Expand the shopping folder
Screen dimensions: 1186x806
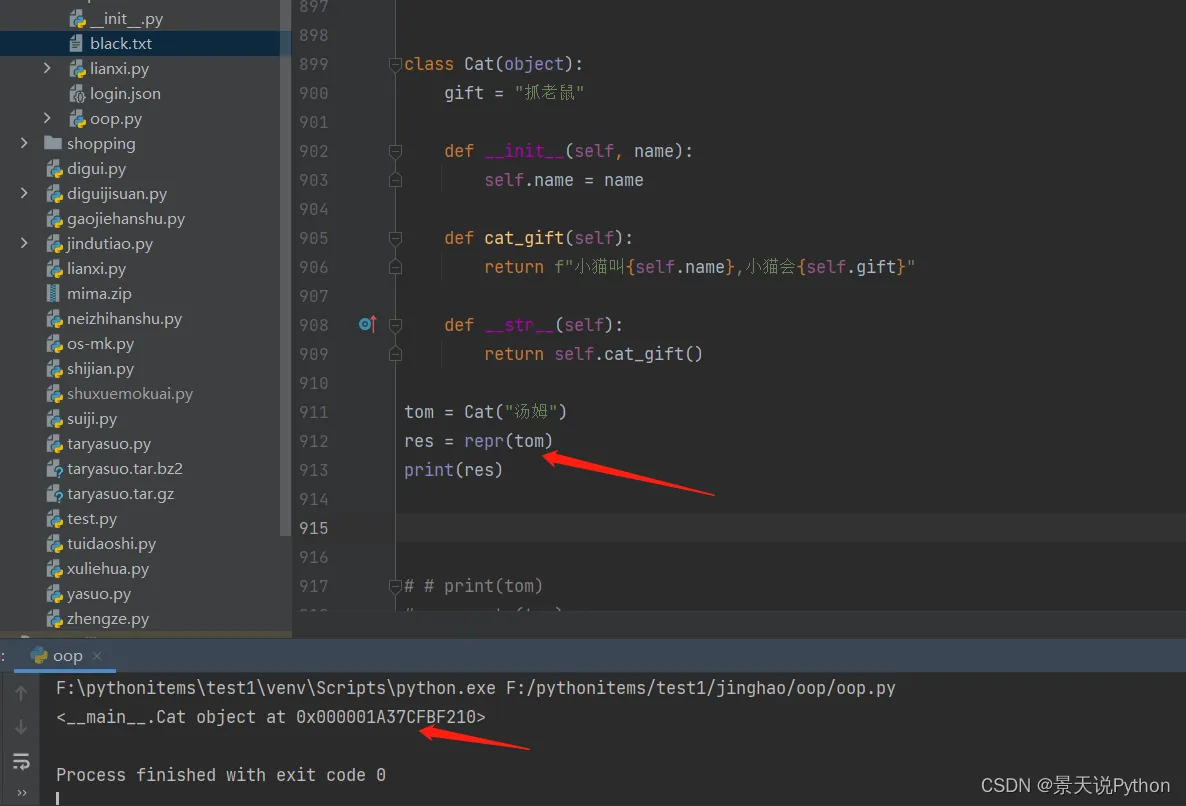click(24, 144)
